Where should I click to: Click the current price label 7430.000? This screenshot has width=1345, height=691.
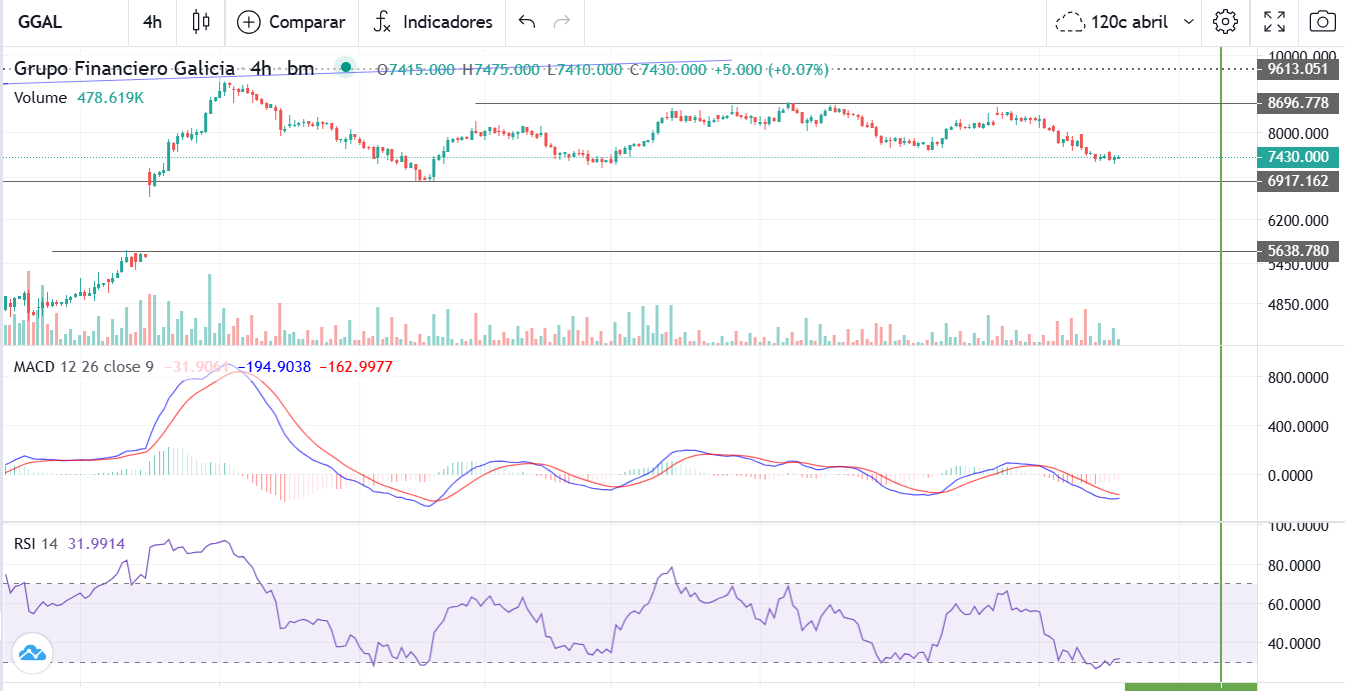1297,157
